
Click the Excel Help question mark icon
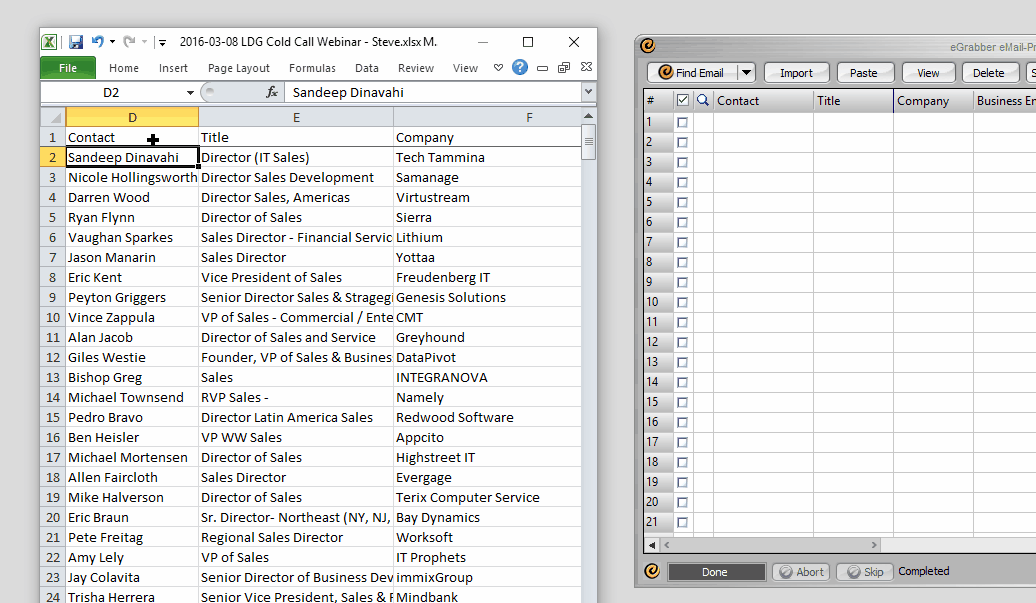click(x=519, y=68)
